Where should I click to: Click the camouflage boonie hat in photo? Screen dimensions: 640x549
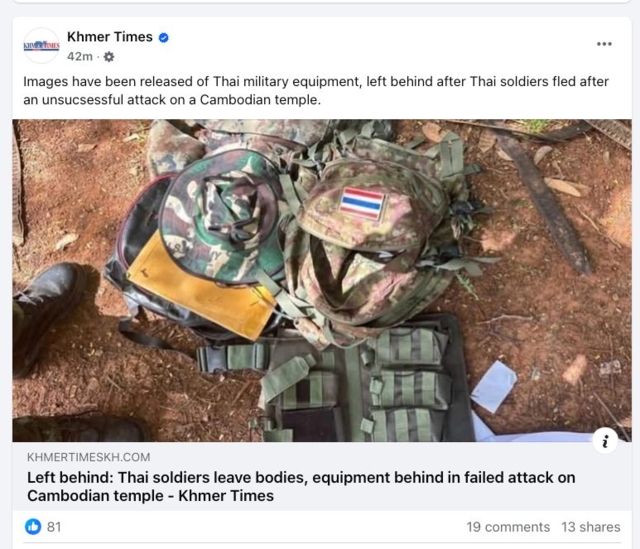[224, 217]
